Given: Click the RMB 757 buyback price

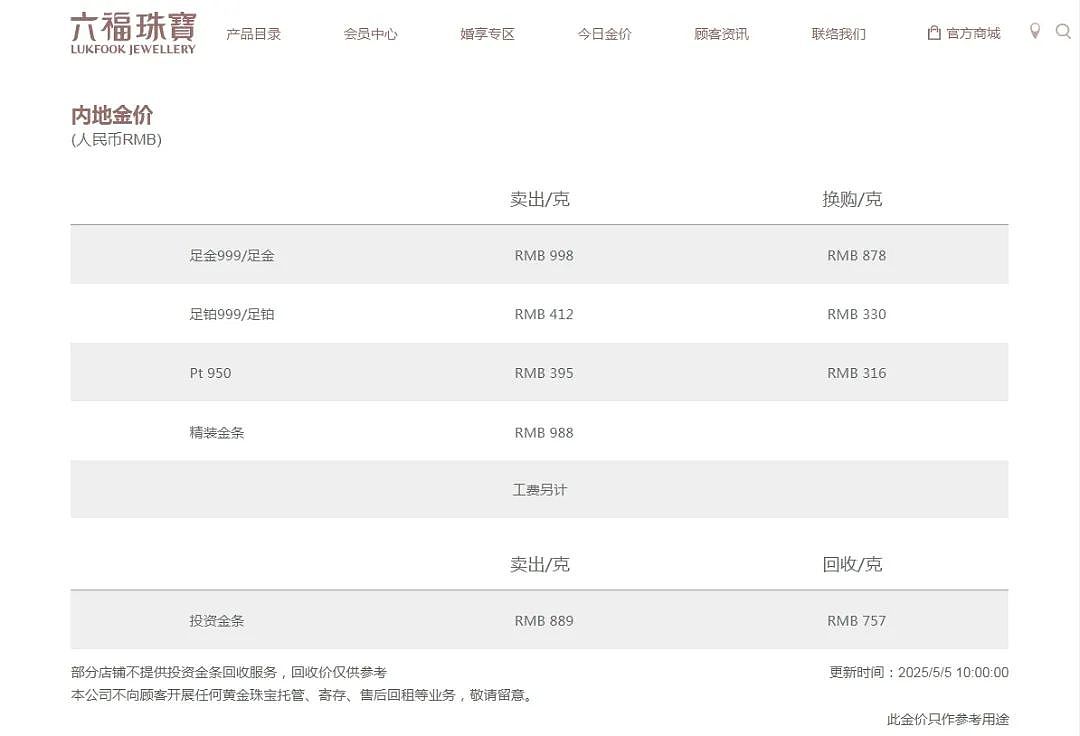Looking at the screenshot, I should (857, 621).
